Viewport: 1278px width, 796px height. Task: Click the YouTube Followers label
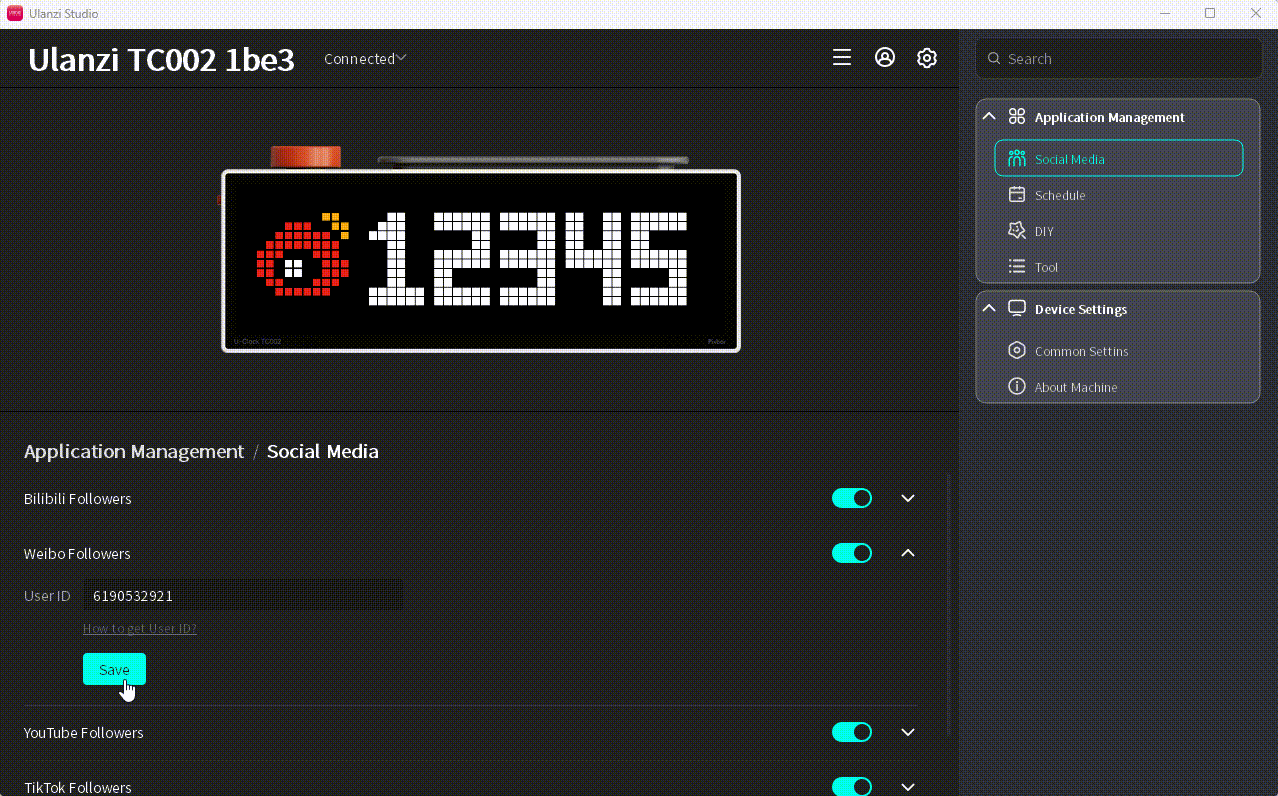84,732
